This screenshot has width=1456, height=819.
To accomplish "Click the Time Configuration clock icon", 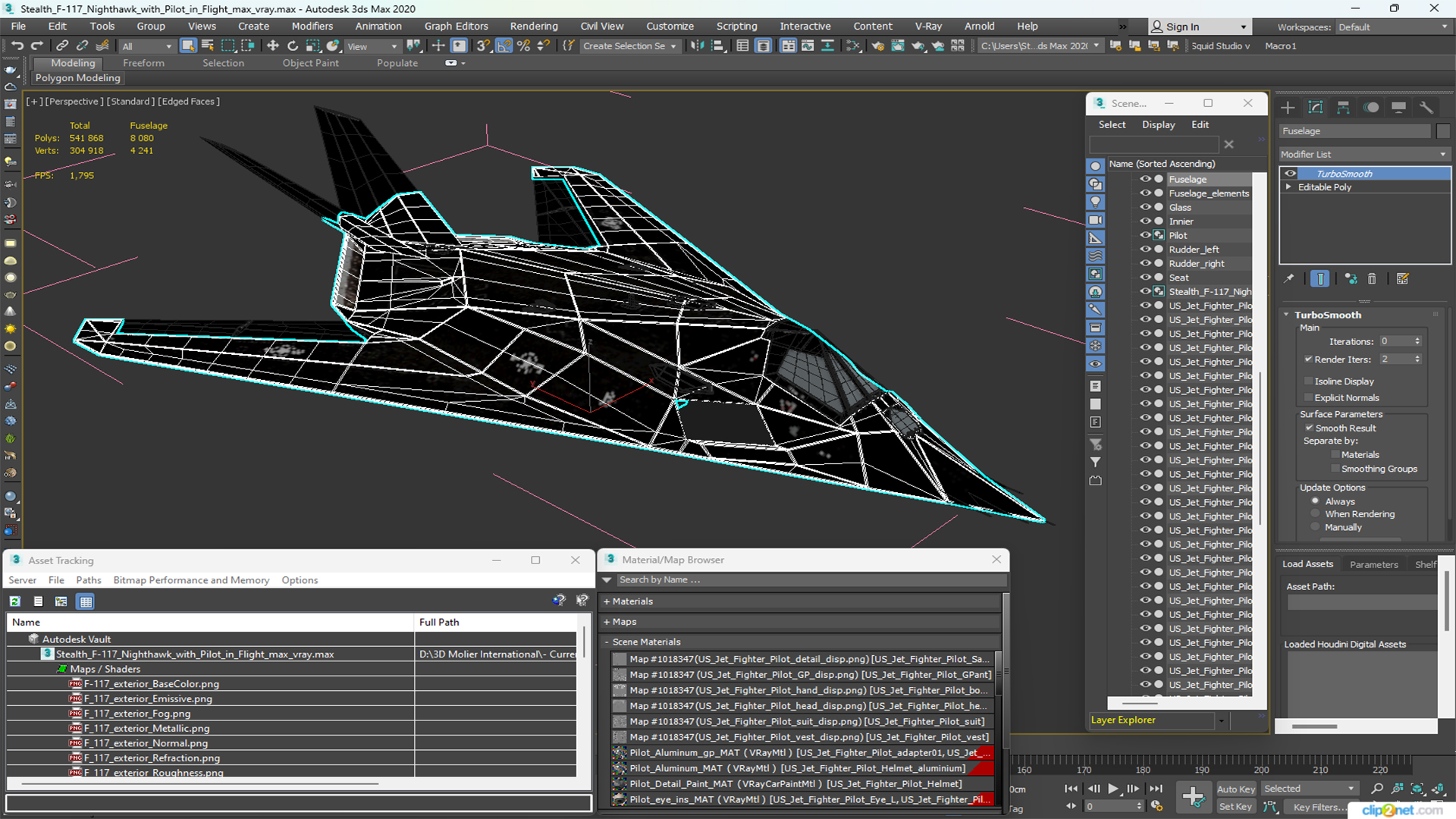I will tap(1156, 806).
